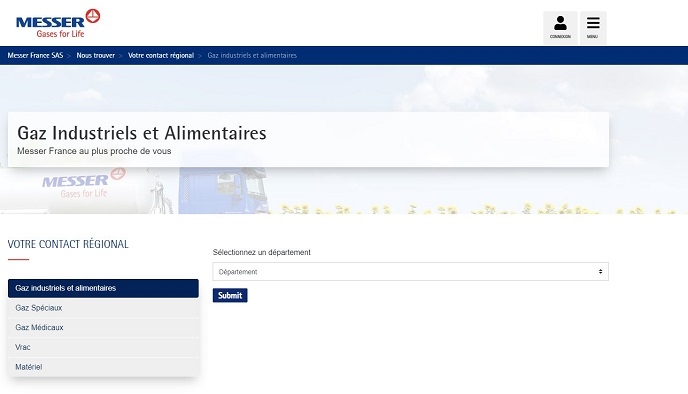Select Gaz industriels et alimentaires sidebar item
688x394 pixels.
[103, 288]
